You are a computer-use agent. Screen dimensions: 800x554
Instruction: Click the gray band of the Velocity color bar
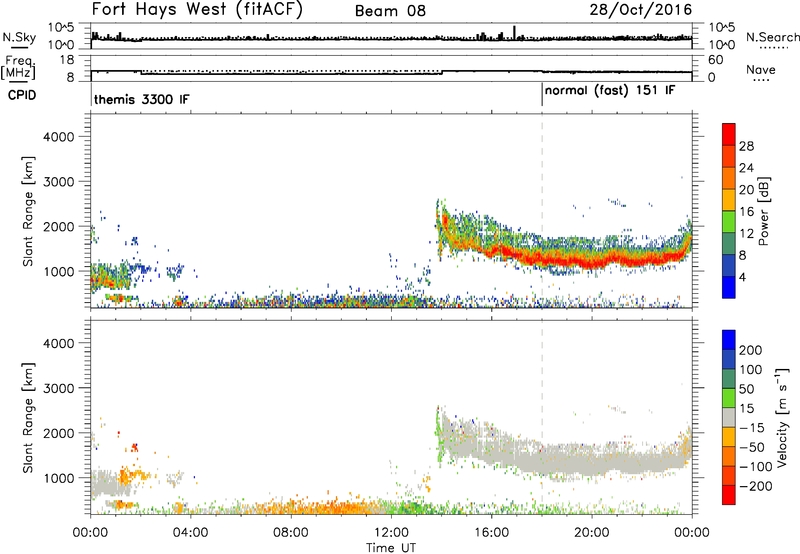[729, 417]
